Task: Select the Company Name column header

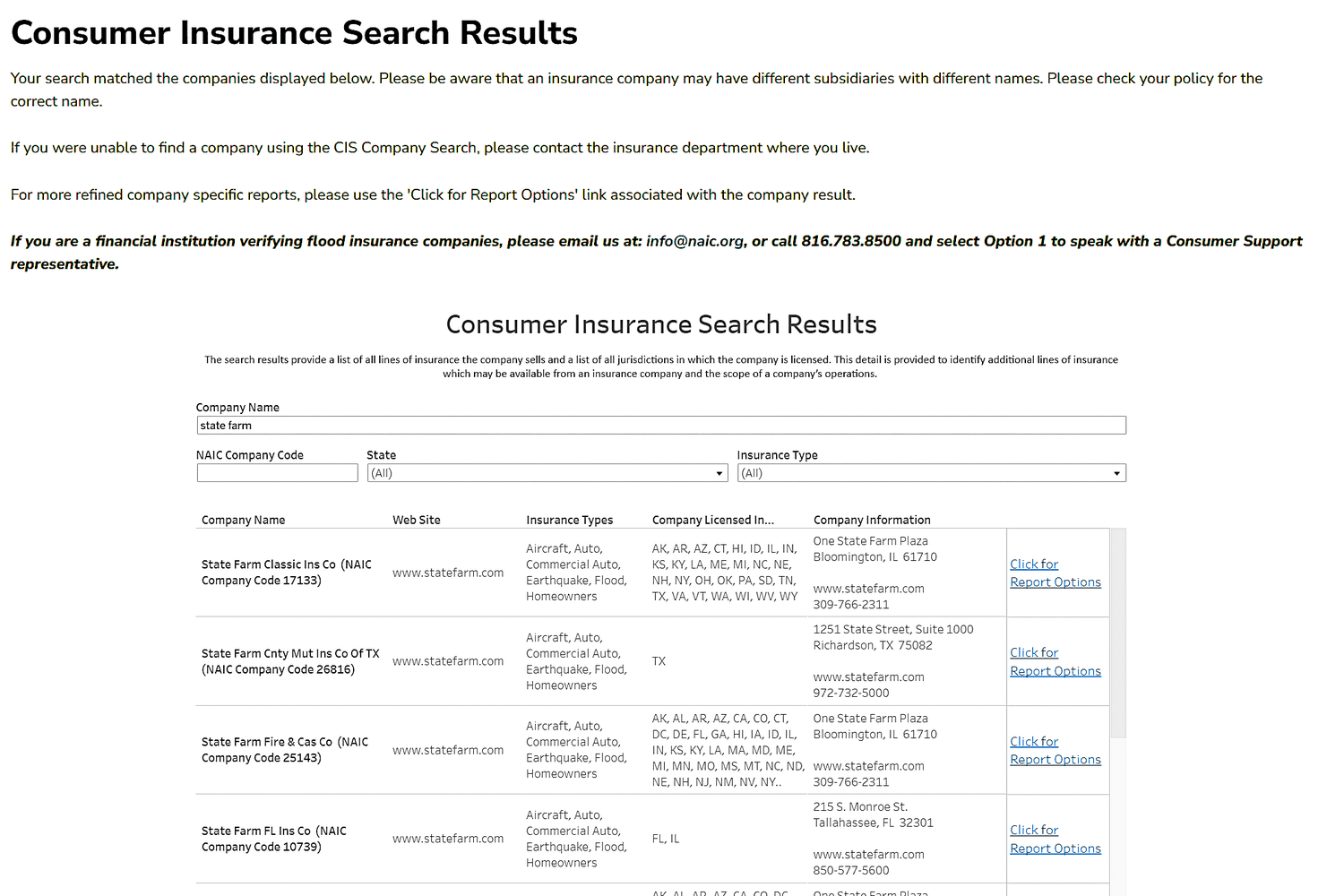Action: [244, 520]
